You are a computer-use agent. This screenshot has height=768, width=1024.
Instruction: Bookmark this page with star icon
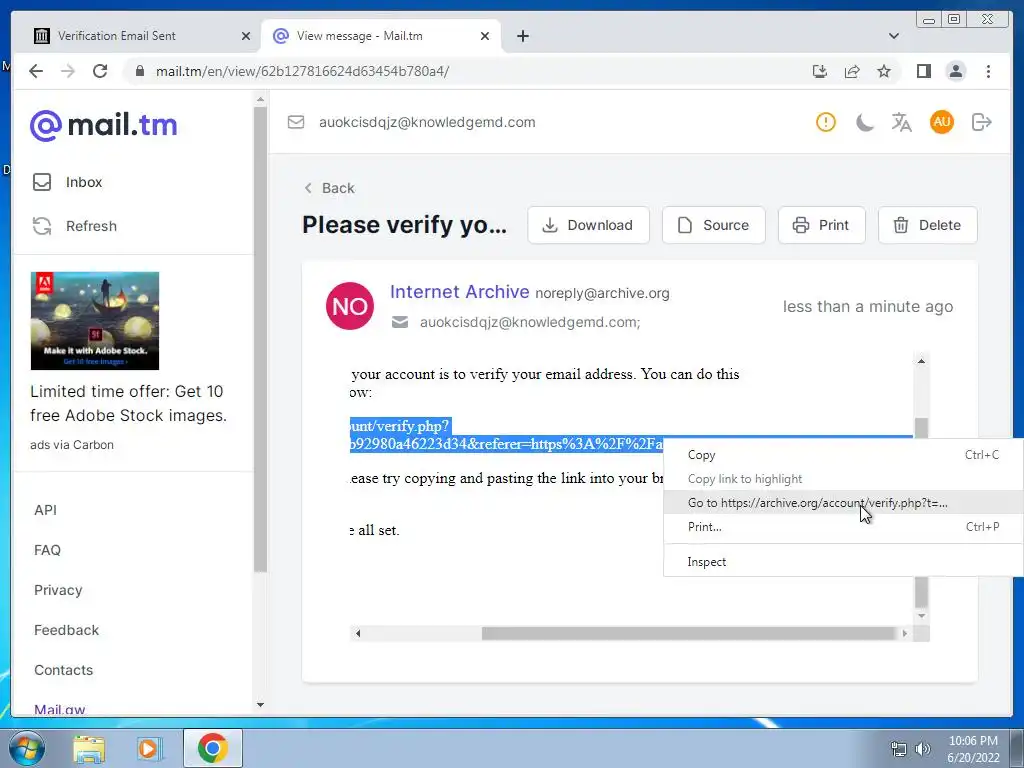pyautogui.click(x=884, y=71)
